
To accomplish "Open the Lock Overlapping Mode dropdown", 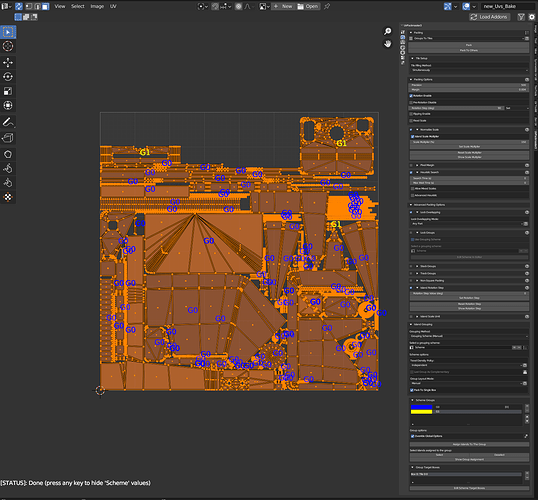I will pyautogui.click(x=466, y=224).
